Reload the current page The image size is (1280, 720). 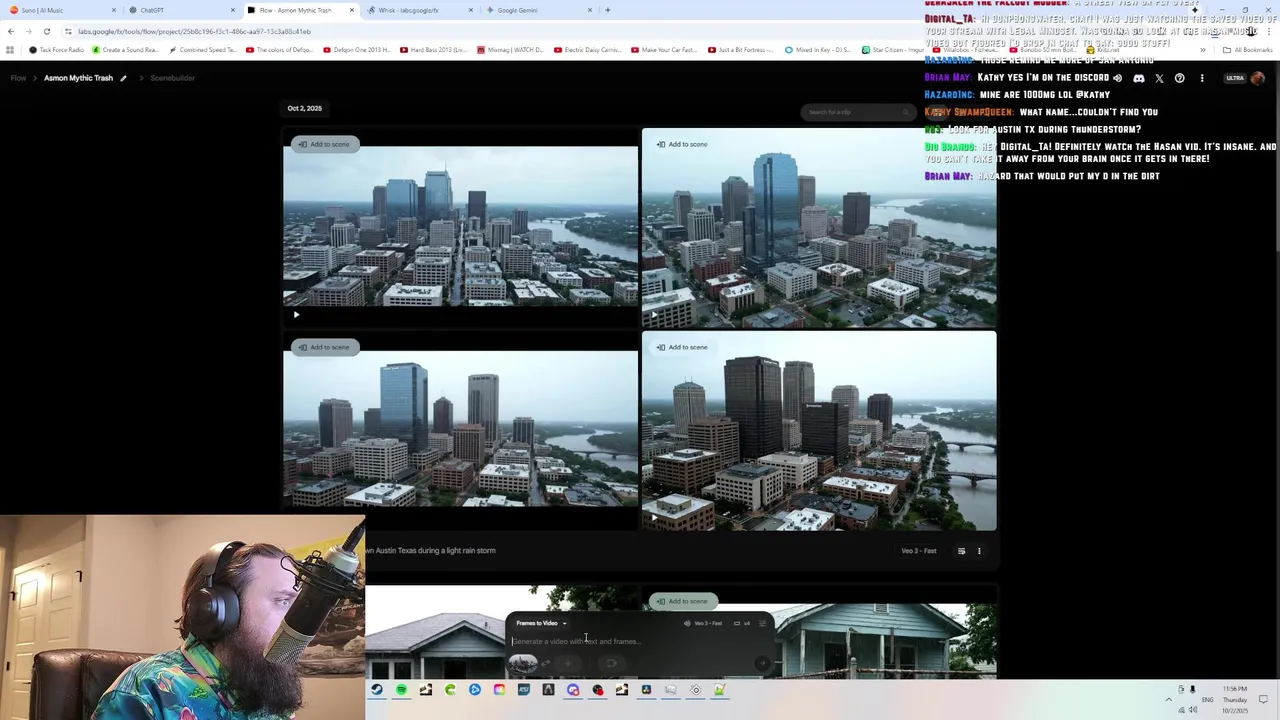pos(46,31)
